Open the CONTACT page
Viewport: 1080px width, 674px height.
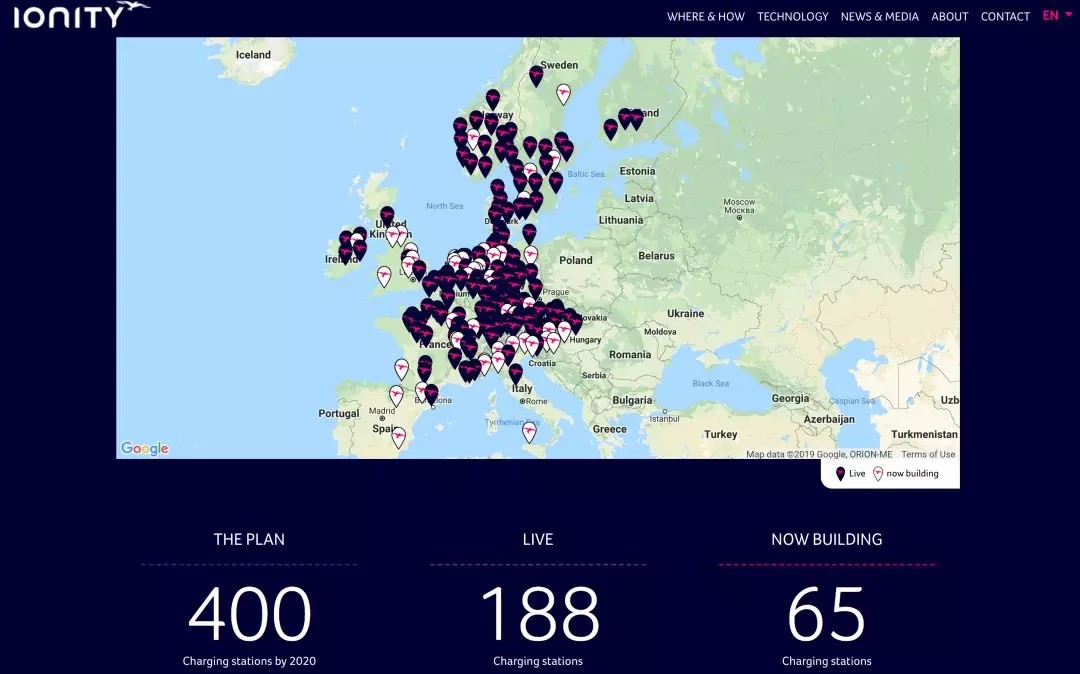(1005, 17)
